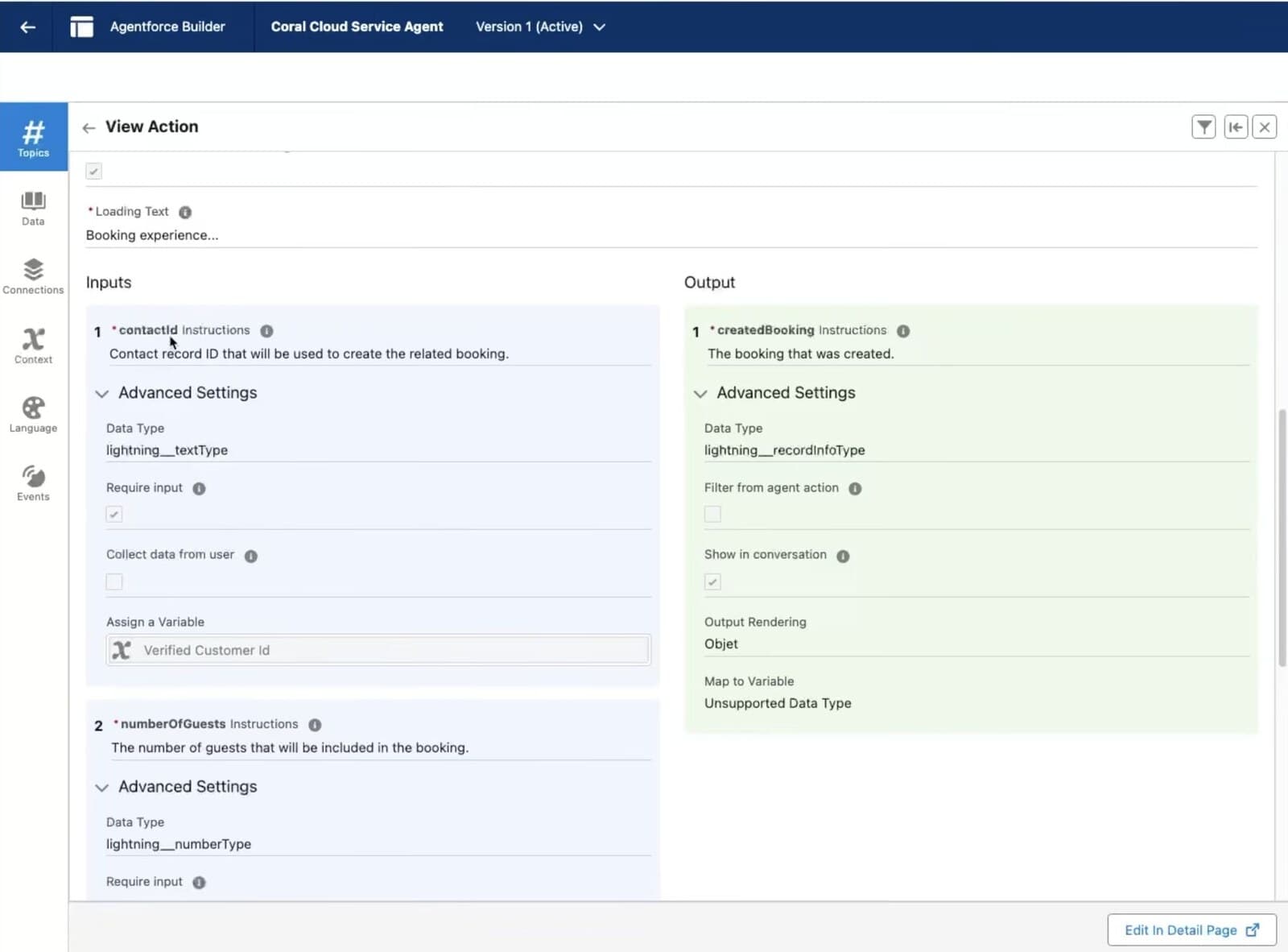Viewport: 1288px width, 952px height.
Task: Return from View Action using back arrow
Action: 89,127
